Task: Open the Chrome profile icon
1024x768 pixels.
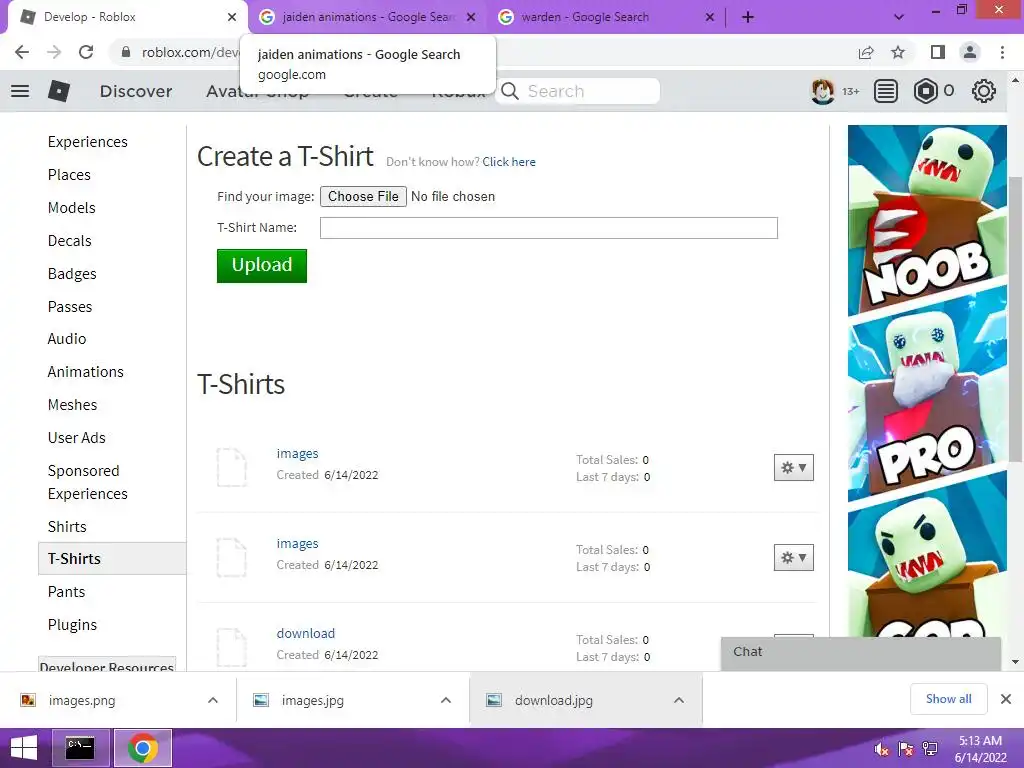Action: (x=970, y=52)
